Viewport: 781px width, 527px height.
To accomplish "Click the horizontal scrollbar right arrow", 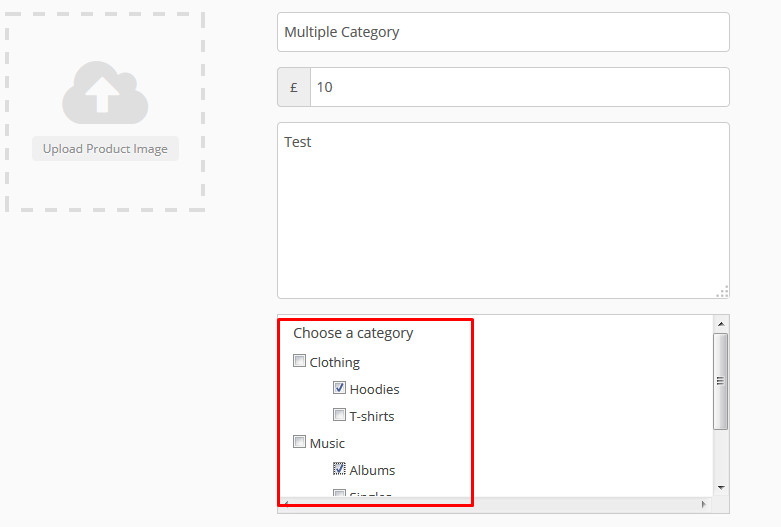I will coord(703,504).
